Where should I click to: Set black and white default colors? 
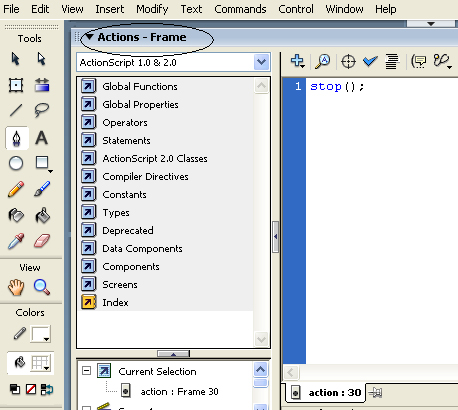point(15,389)
